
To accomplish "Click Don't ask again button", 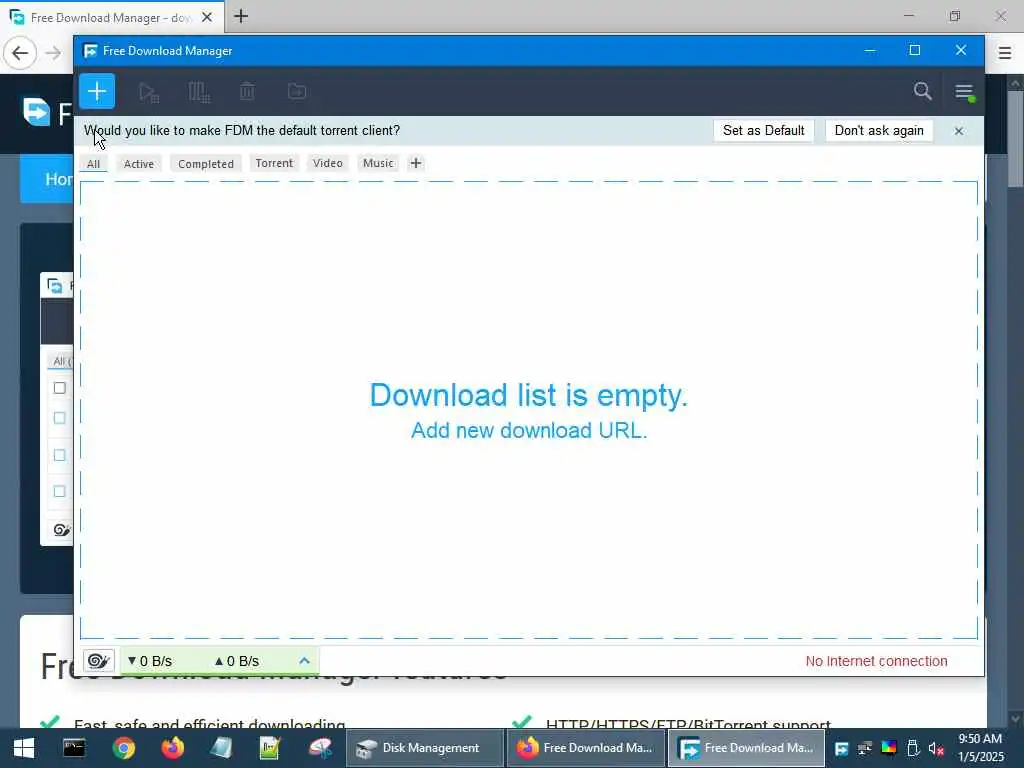I will point(879,131).
